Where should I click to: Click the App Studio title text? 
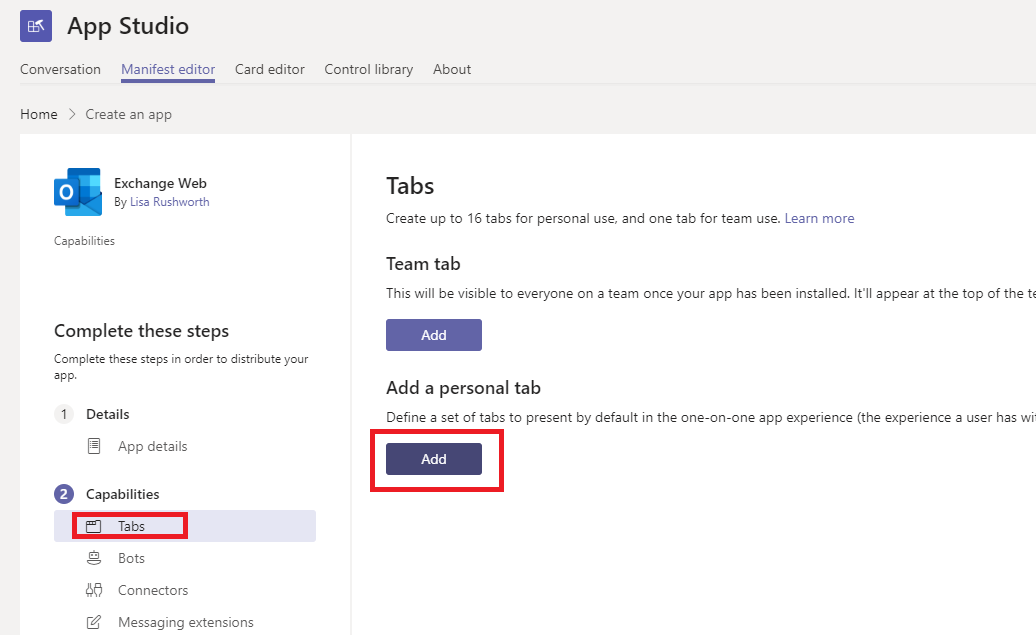click(128, 26)
